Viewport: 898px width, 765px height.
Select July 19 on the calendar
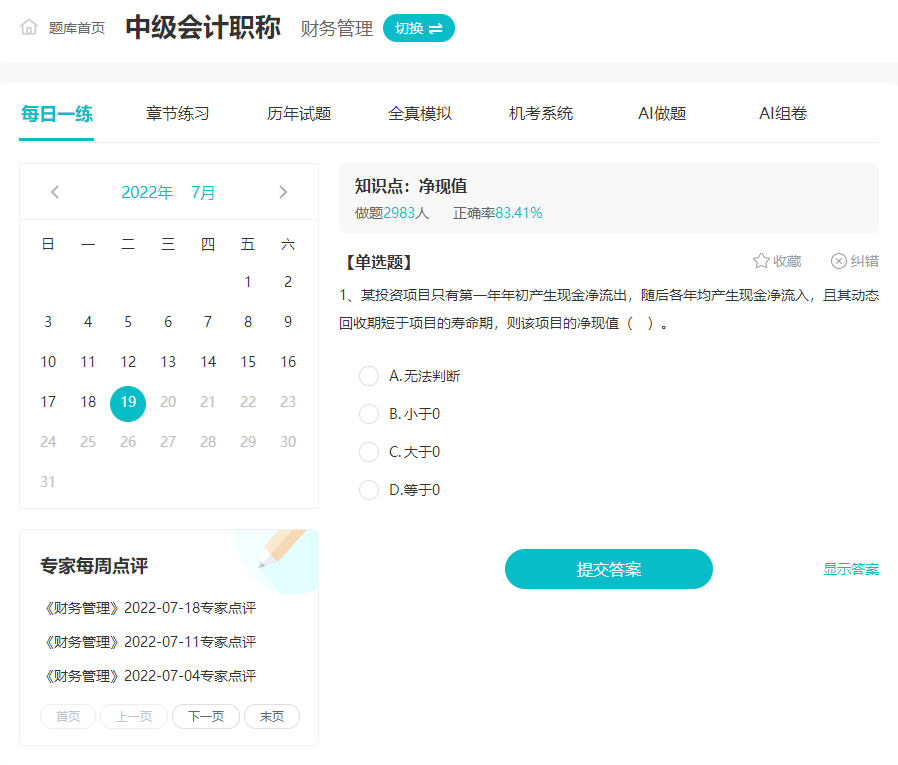coord(127,402)
